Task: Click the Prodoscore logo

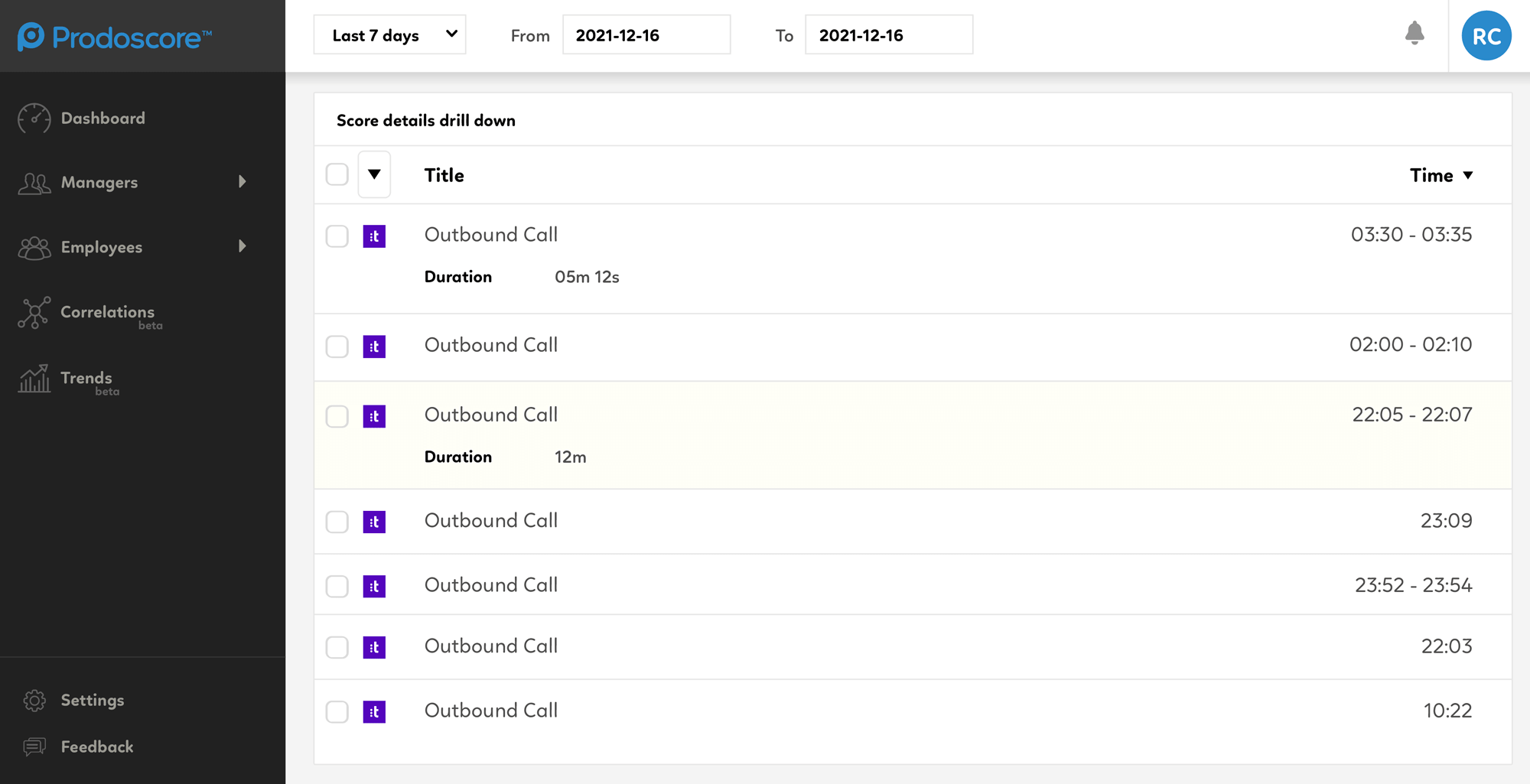Action: pyautogui.click(x=115, y=36)
